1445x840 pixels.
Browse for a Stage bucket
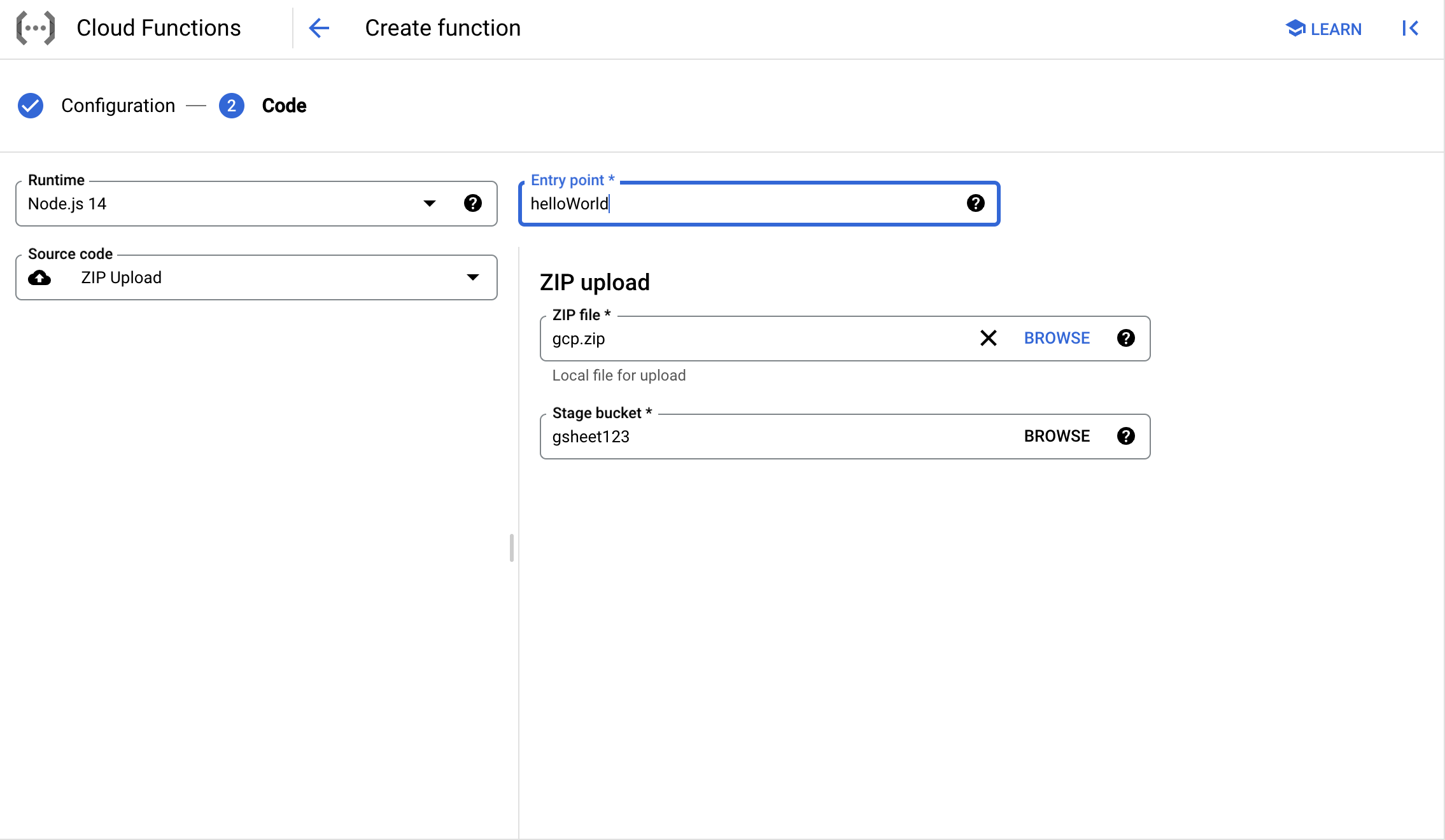1057,436
